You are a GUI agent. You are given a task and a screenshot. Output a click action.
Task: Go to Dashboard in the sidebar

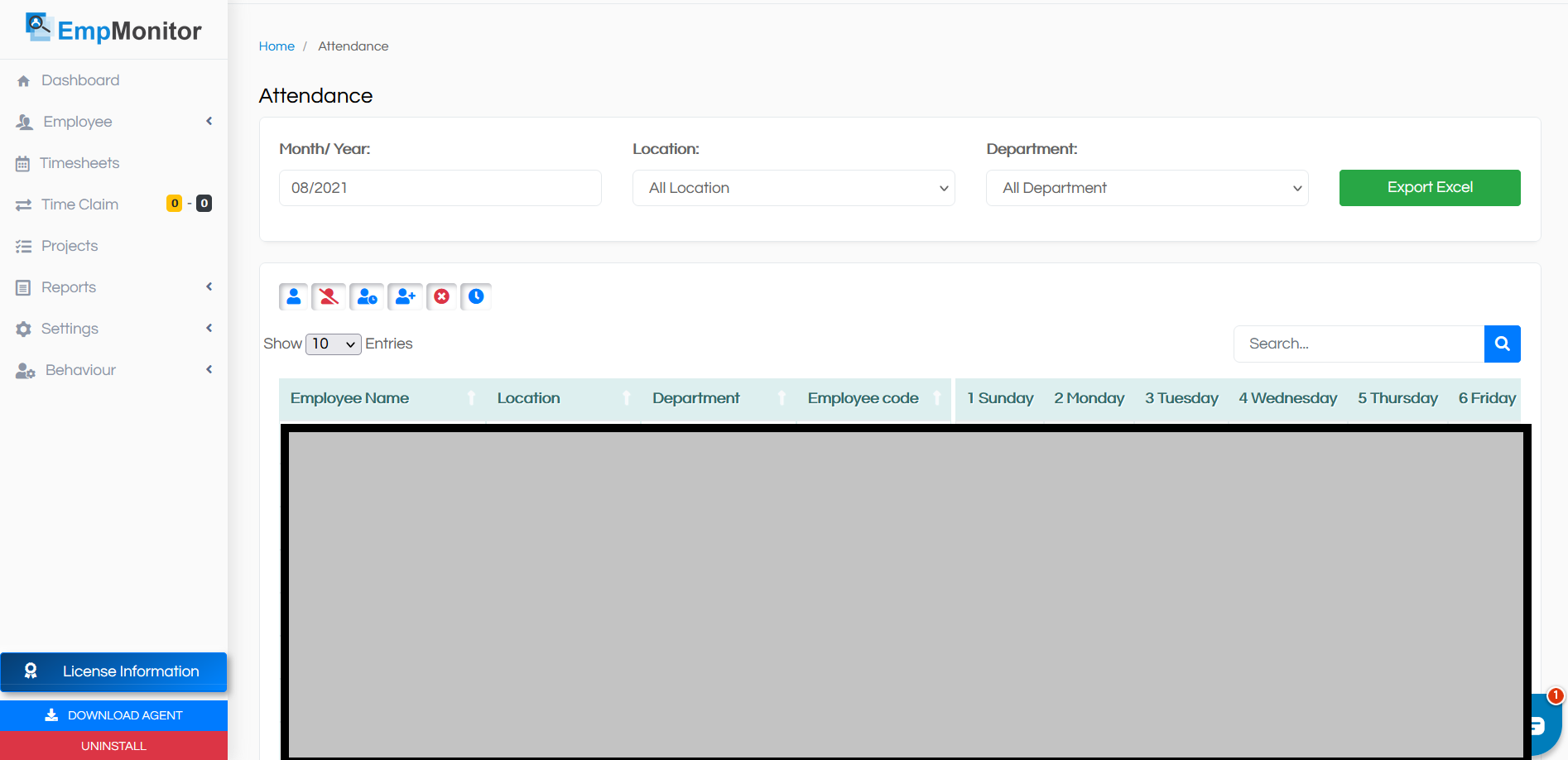80,80
